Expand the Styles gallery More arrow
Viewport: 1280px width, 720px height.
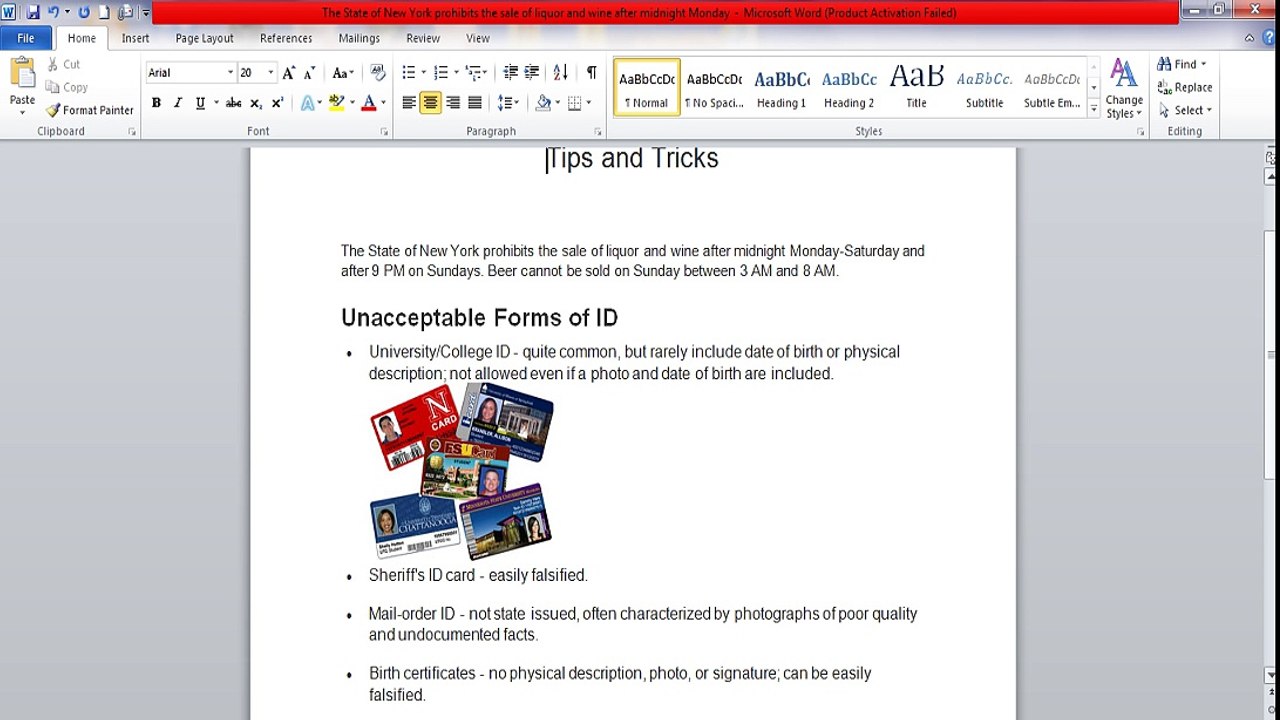1093,108
